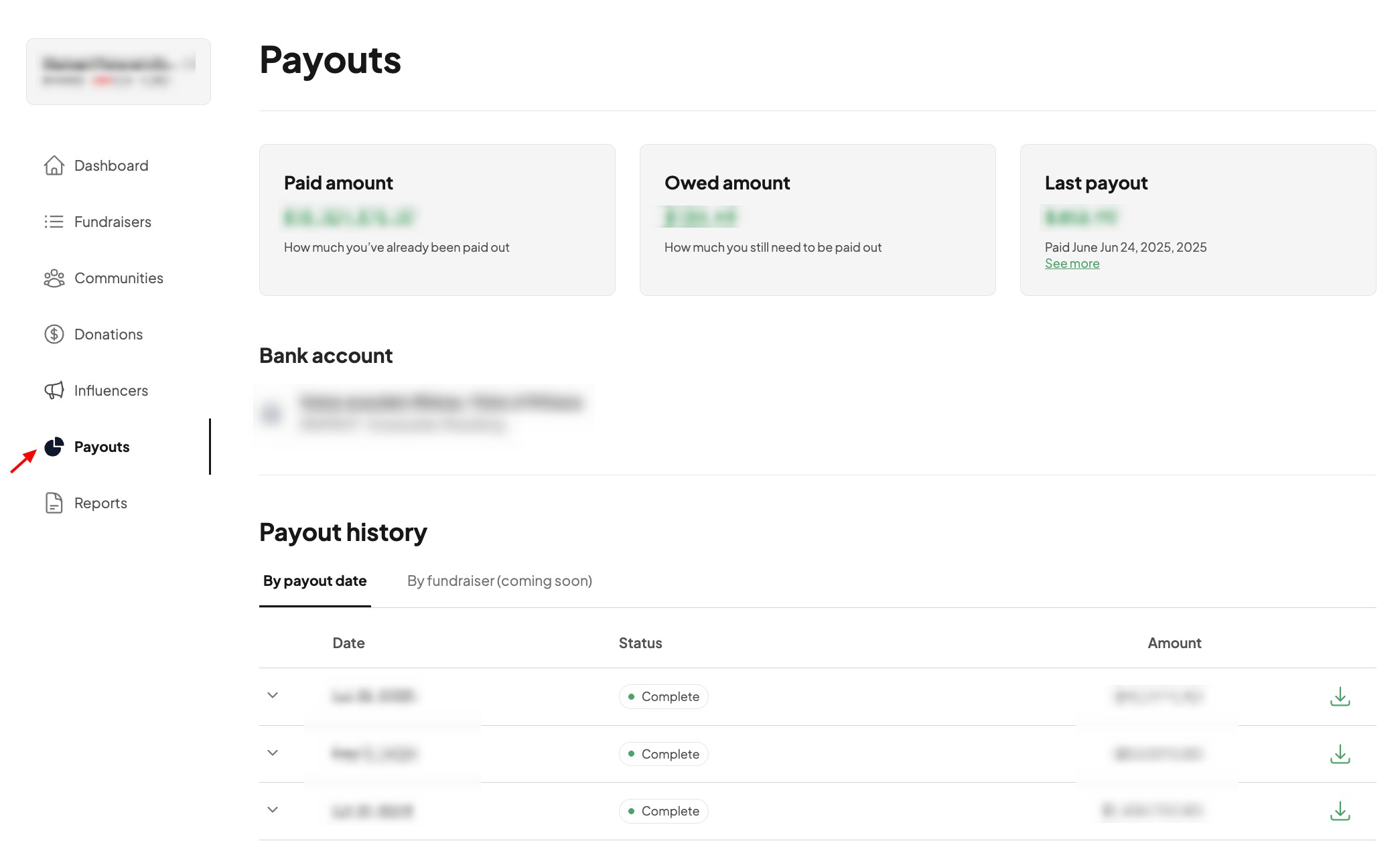Open See more link under Last payout
Screen dimensions: 1400x845
(x=1072, y=264)
